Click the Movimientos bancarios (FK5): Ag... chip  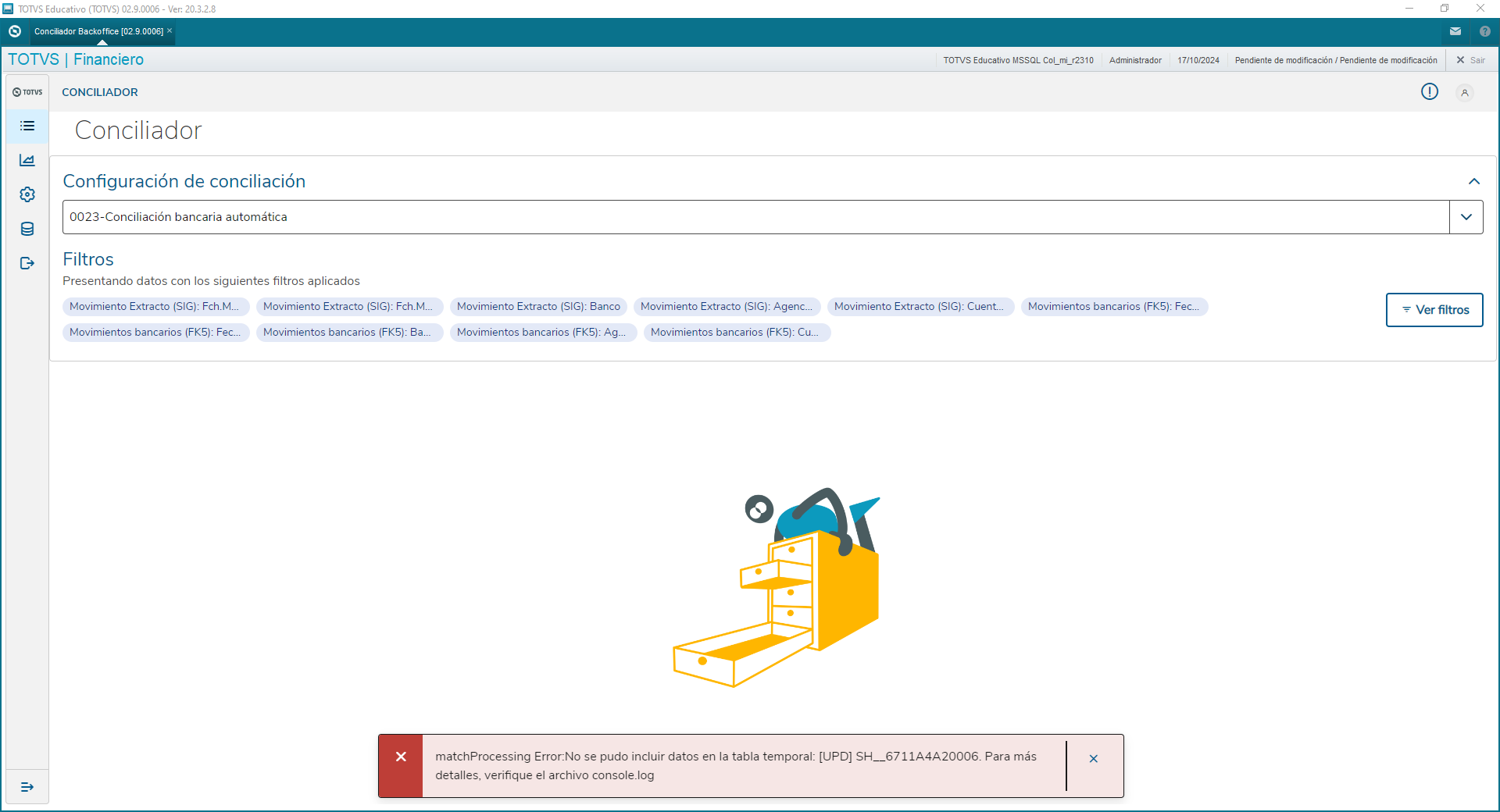click(x=543, y=333)
